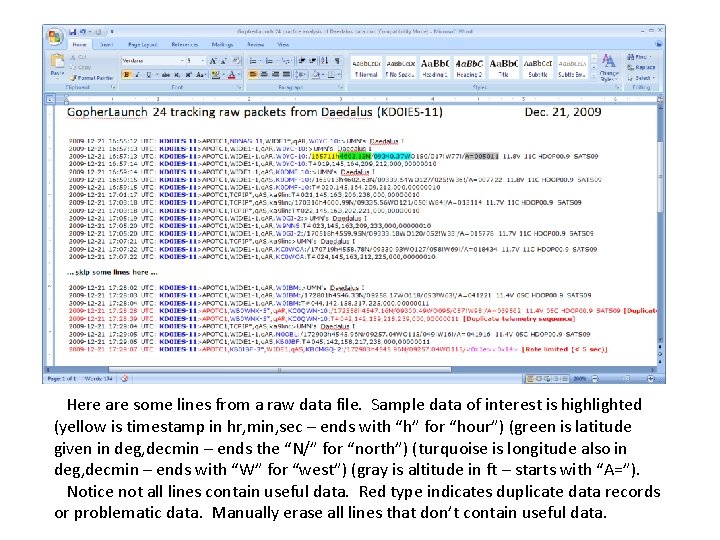
Task: Expand the styles gallery More arrow
Action: tap(594, 77)
